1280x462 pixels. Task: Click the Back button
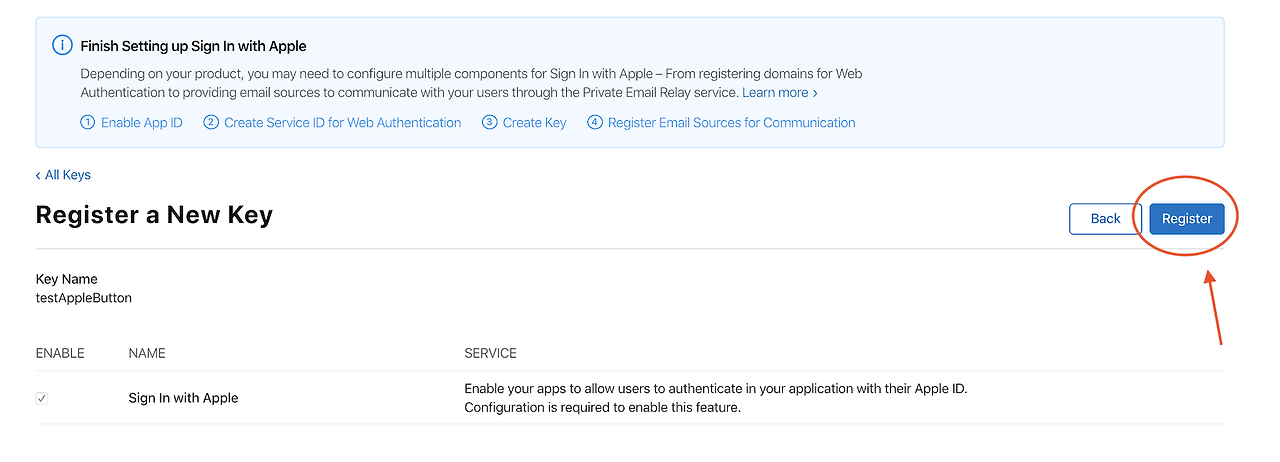[x=1105, y=219]
